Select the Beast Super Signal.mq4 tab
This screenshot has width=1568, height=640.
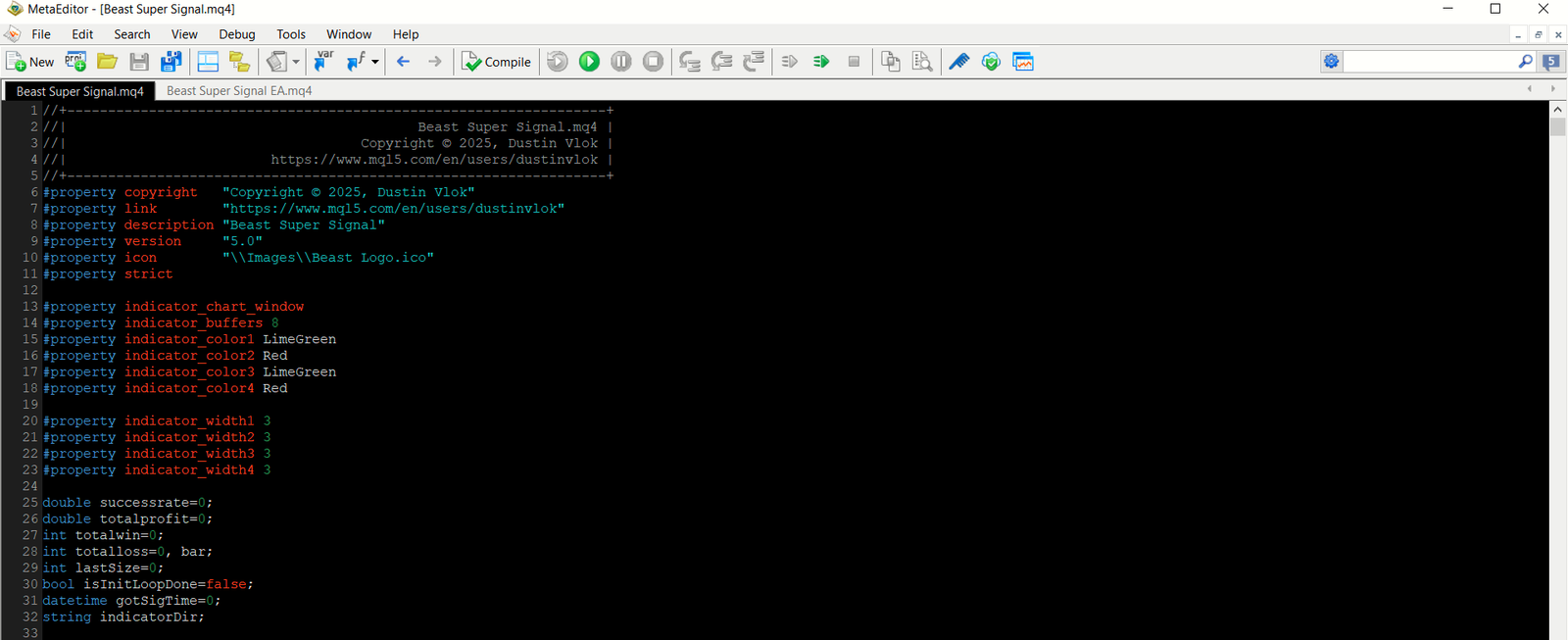79,91
